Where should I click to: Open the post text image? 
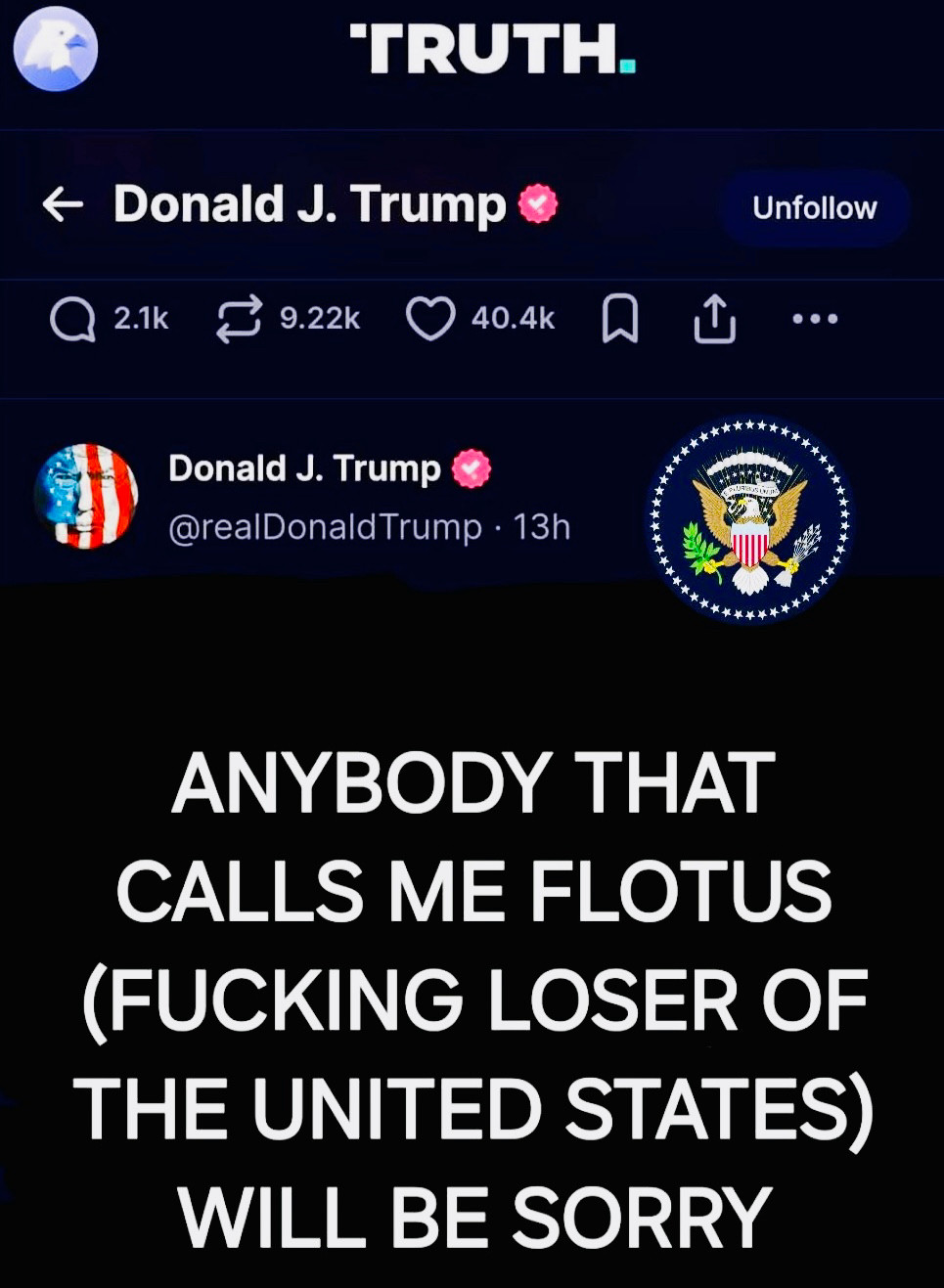(472, 998)
